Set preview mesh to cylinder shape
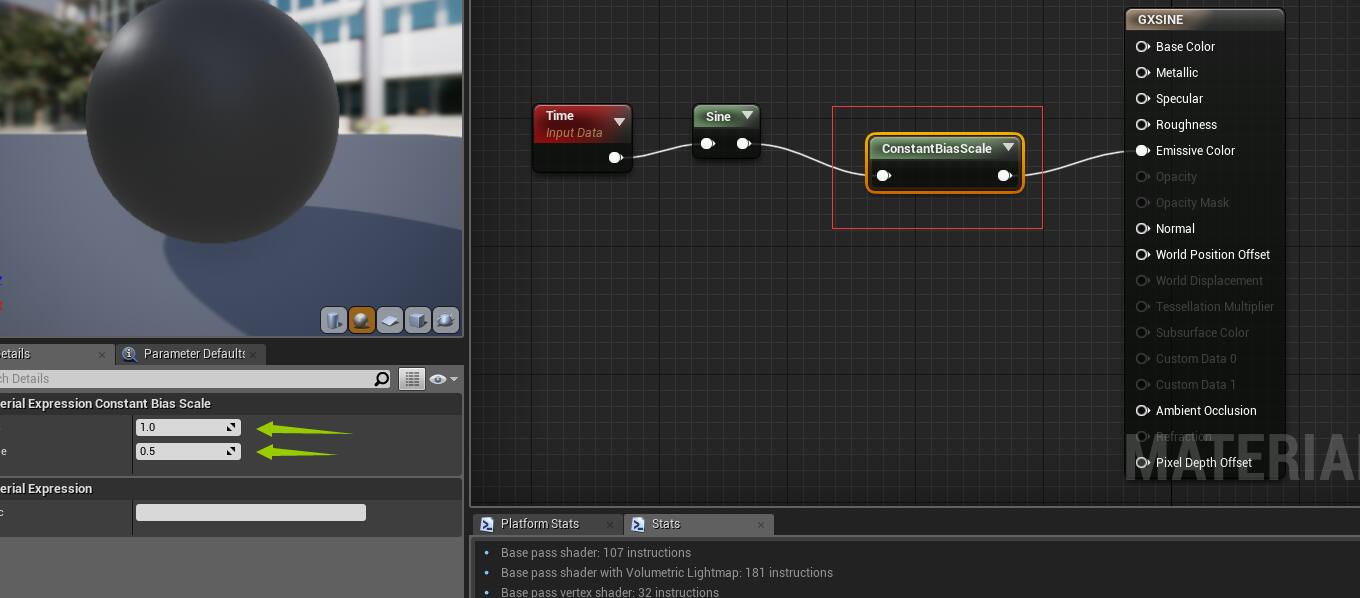The height and width of the screenshot is (598, 1360). click(333, 320)
